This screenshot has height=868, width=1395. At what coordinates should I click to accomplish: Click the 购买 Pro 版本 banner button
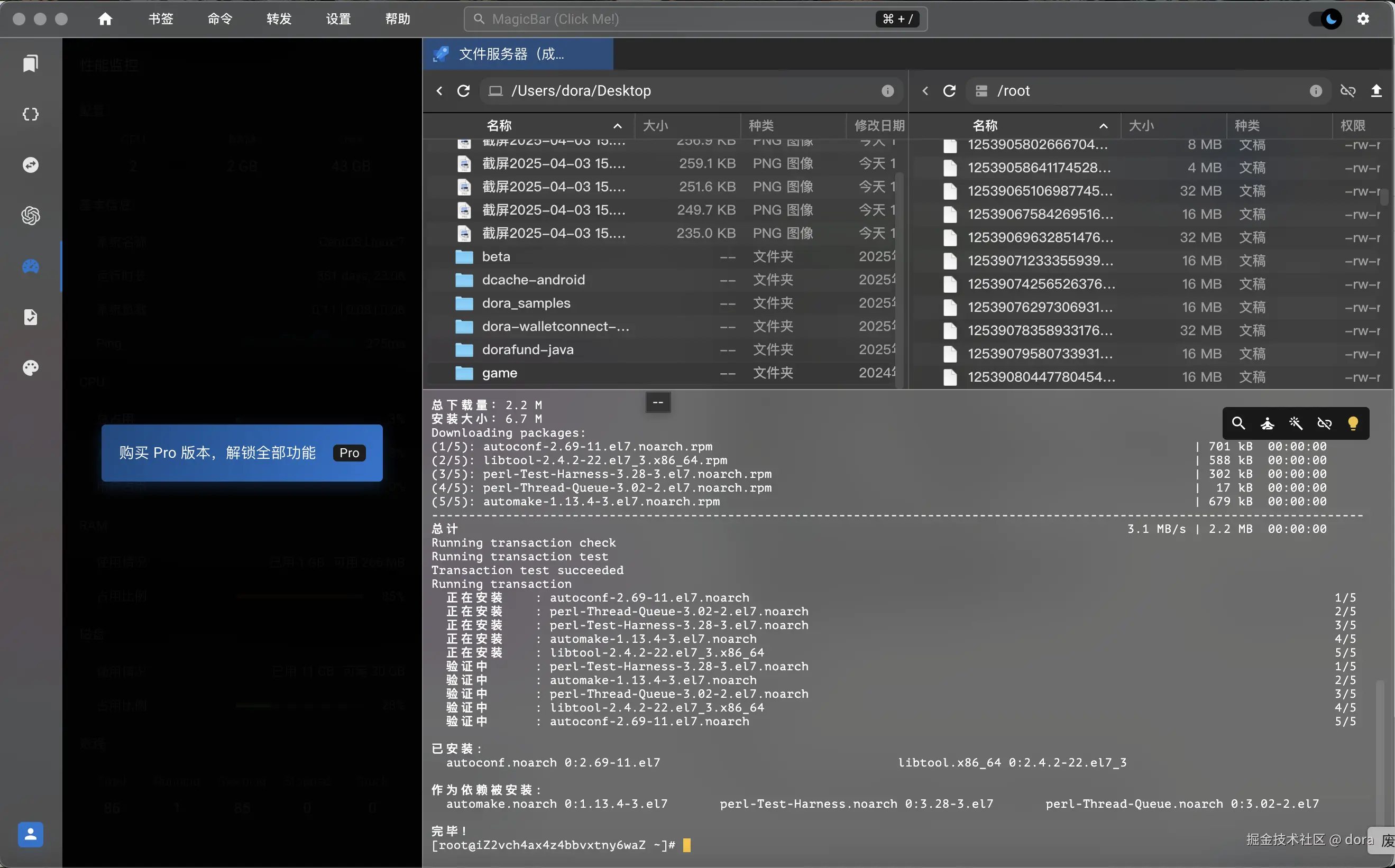pyautogui.click(x=242, y=453)
